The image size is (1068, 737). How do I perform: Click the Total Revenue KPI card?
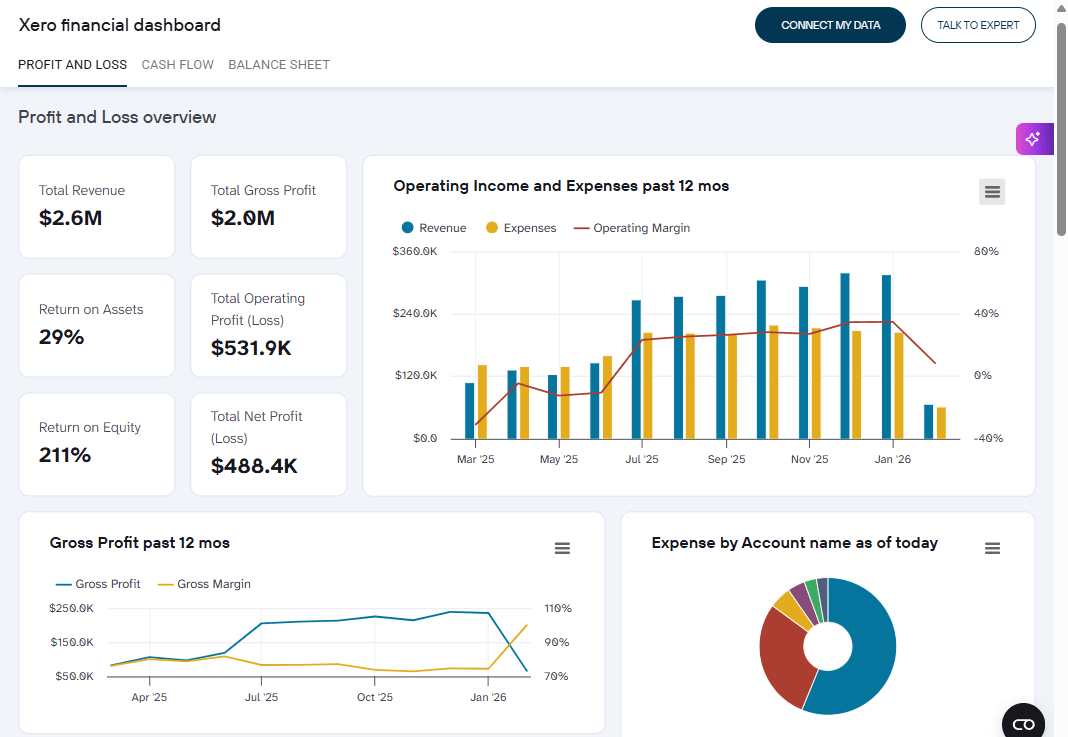[x=96, y=206]
